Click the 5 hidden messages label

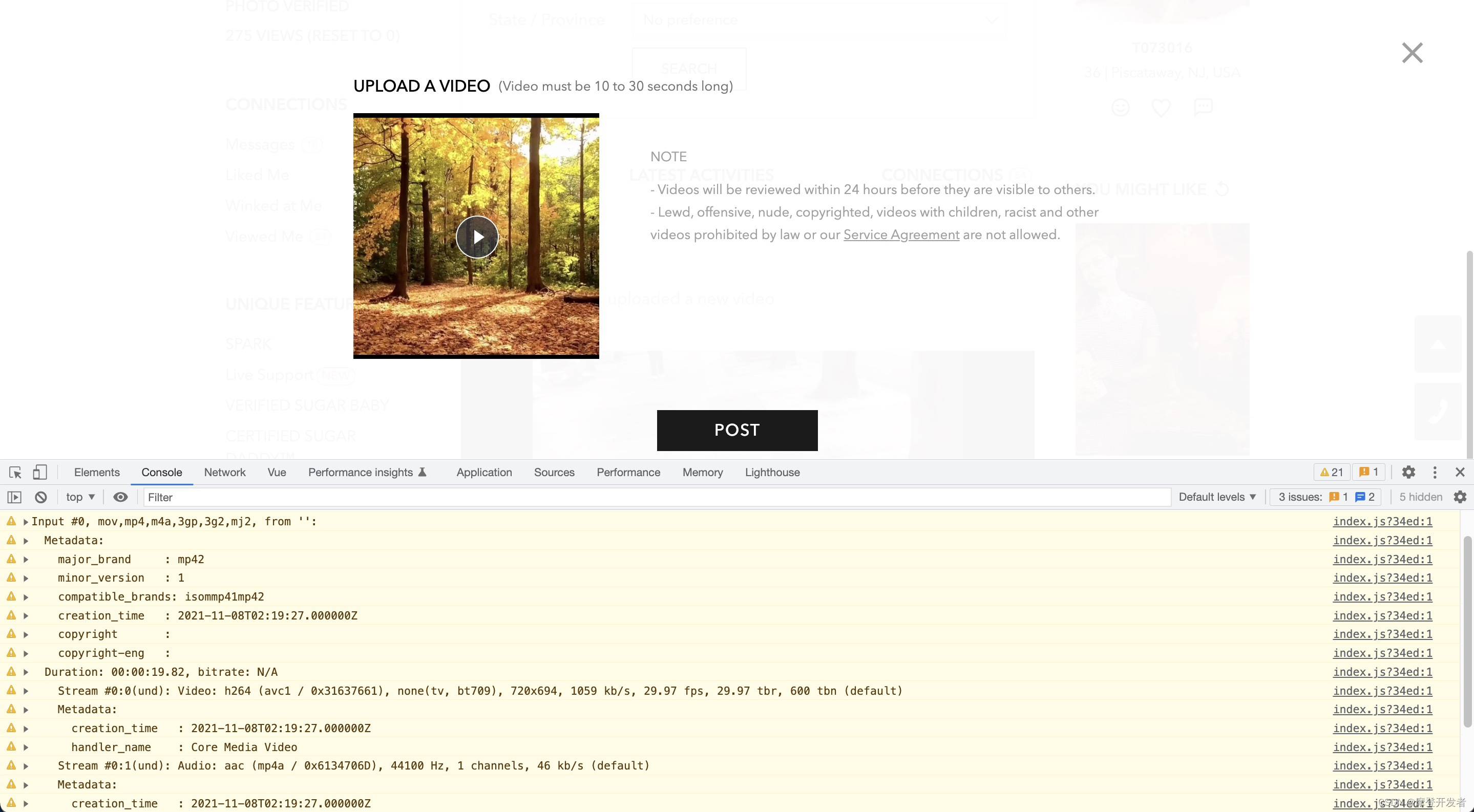pos(1420,497)
